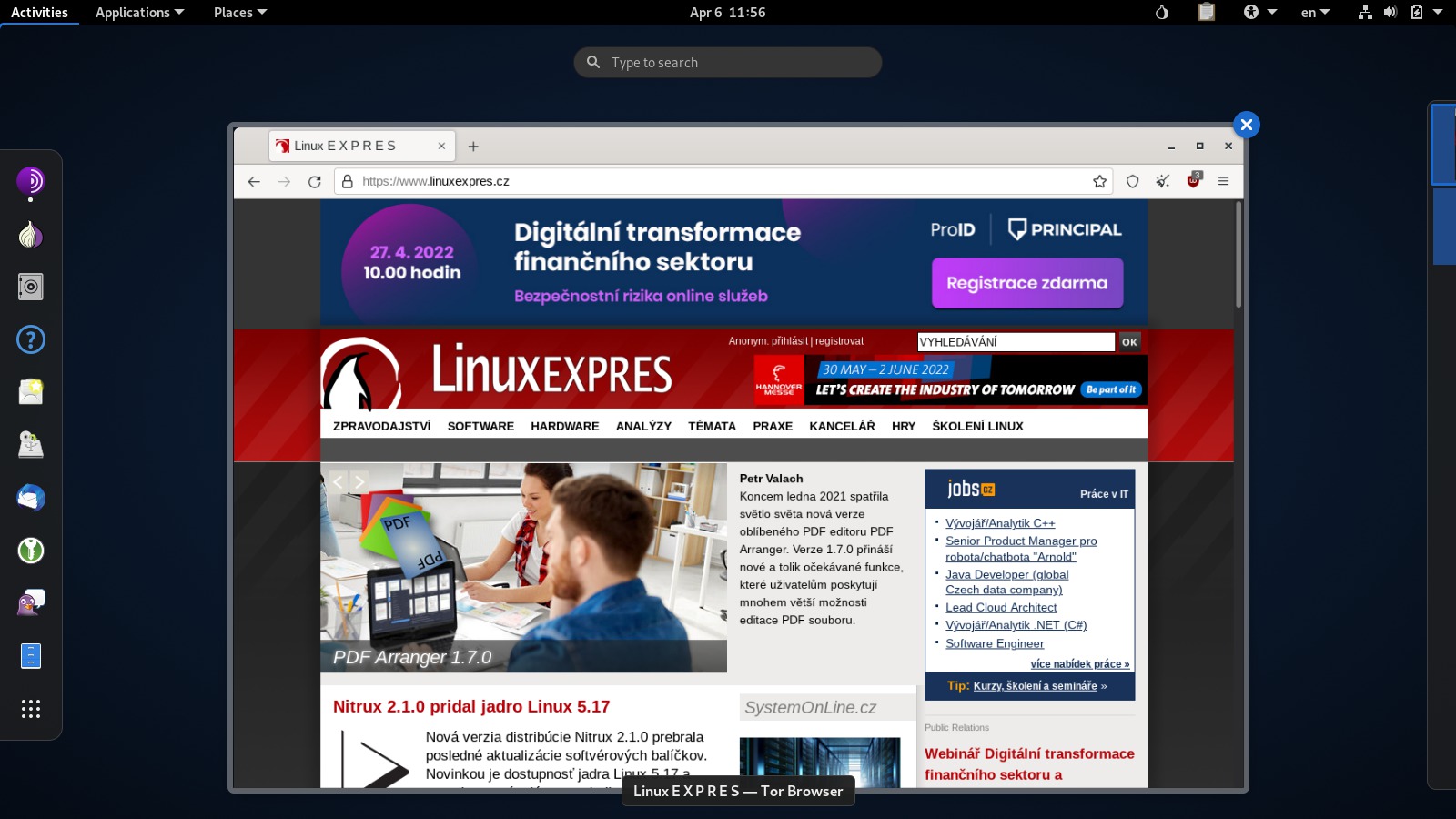Click více nabídek práce link
Screen dimensions: 1456x819
point(1080,664)
